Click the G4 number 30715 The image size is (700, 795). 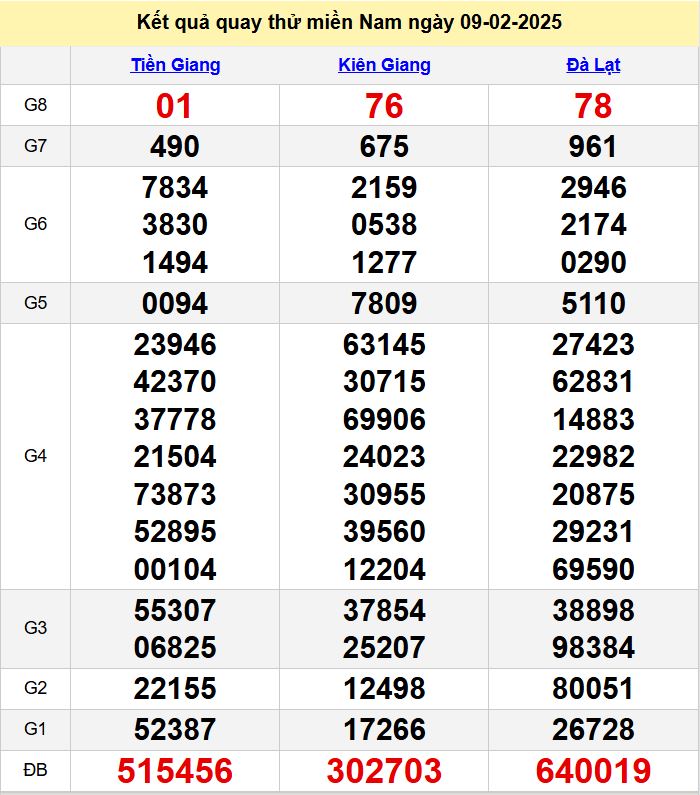click(384, 381)
